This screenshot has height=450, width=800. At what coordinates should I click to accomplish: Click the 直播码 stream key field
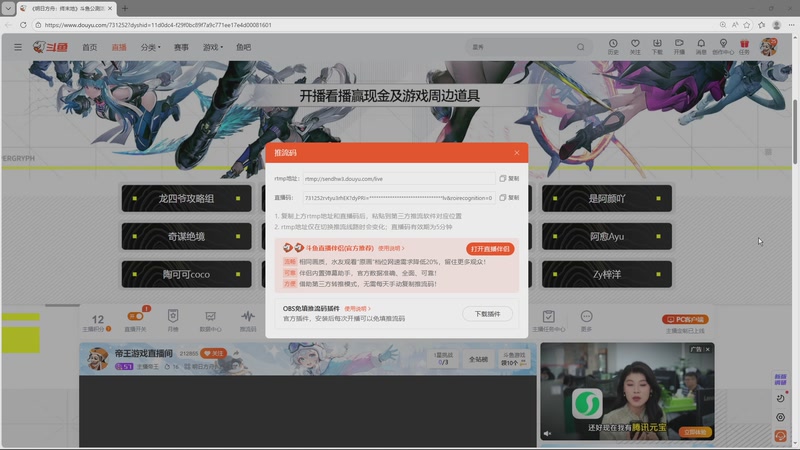398,197
